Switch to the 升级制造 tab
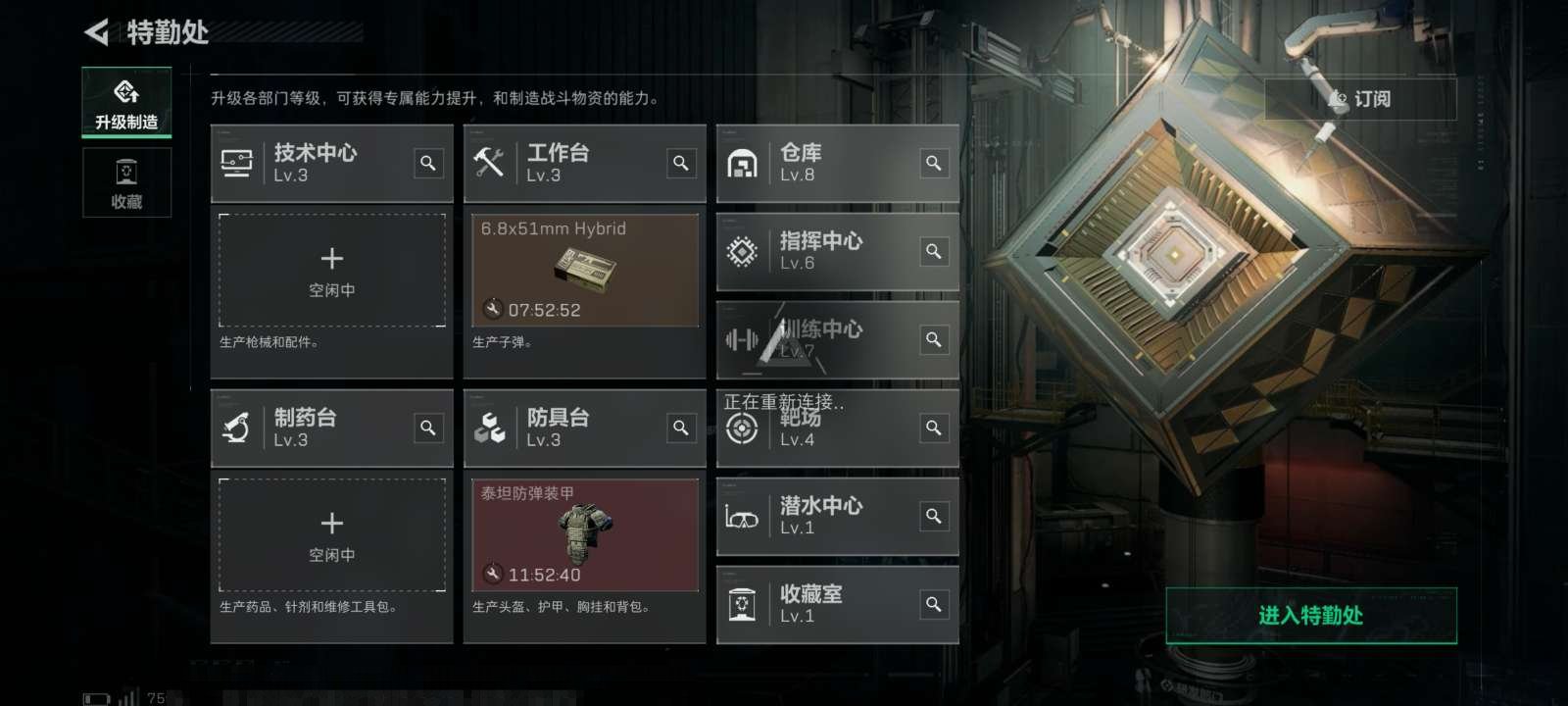 [x=126, y=102]
